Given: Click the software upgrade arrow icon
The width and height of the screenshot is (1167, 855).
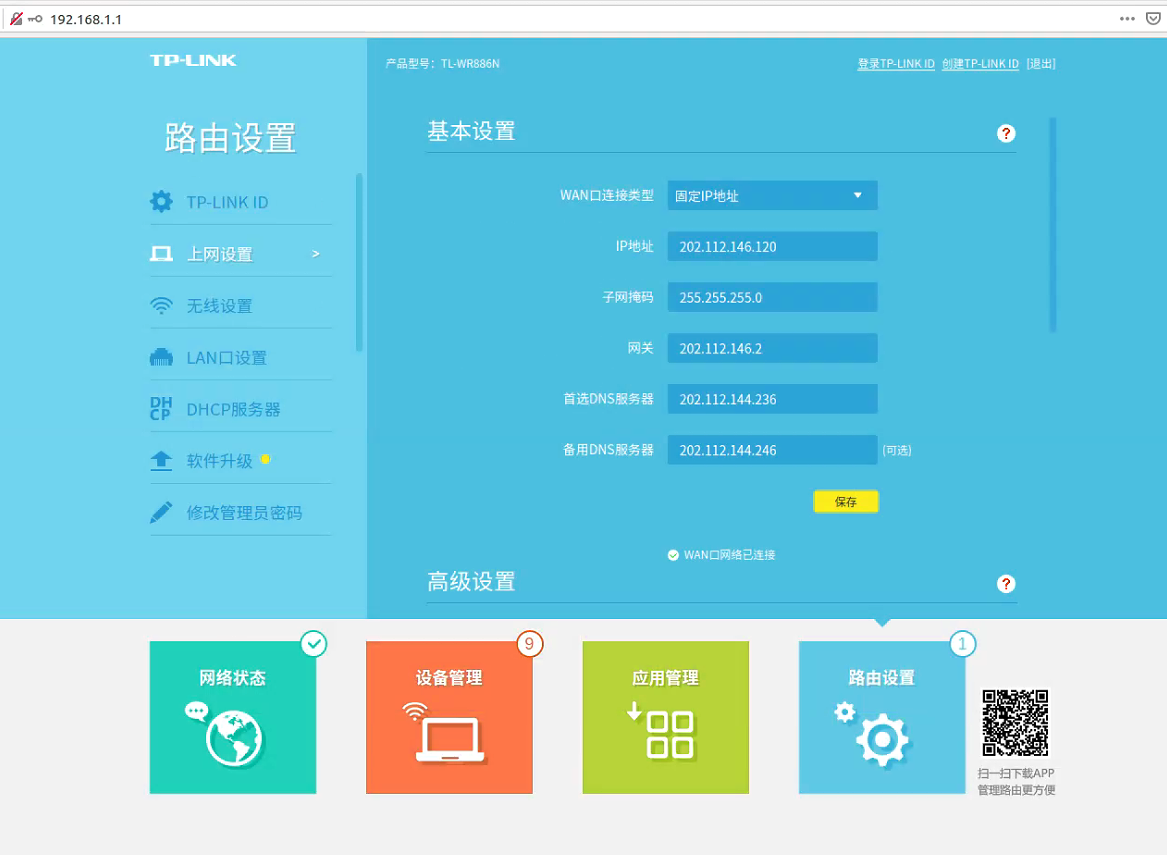Looking at the screenshot, I should tap(161, 461).
